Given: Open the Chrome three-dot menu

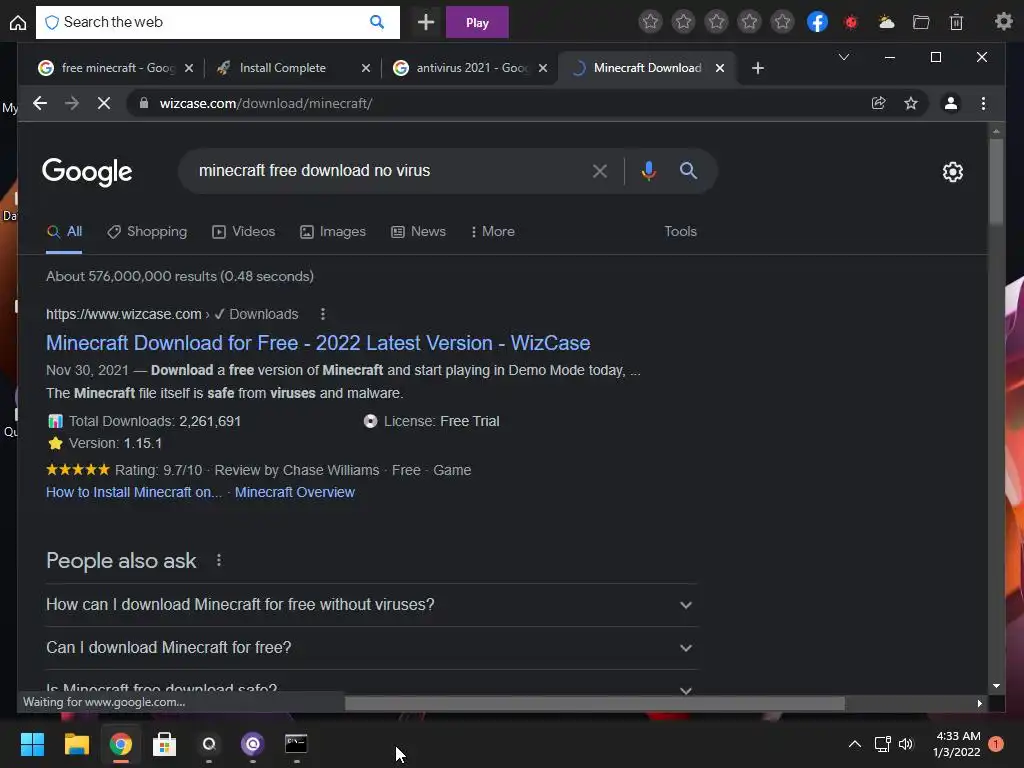Looking at the screenshot, I should (x=983, y=103).
